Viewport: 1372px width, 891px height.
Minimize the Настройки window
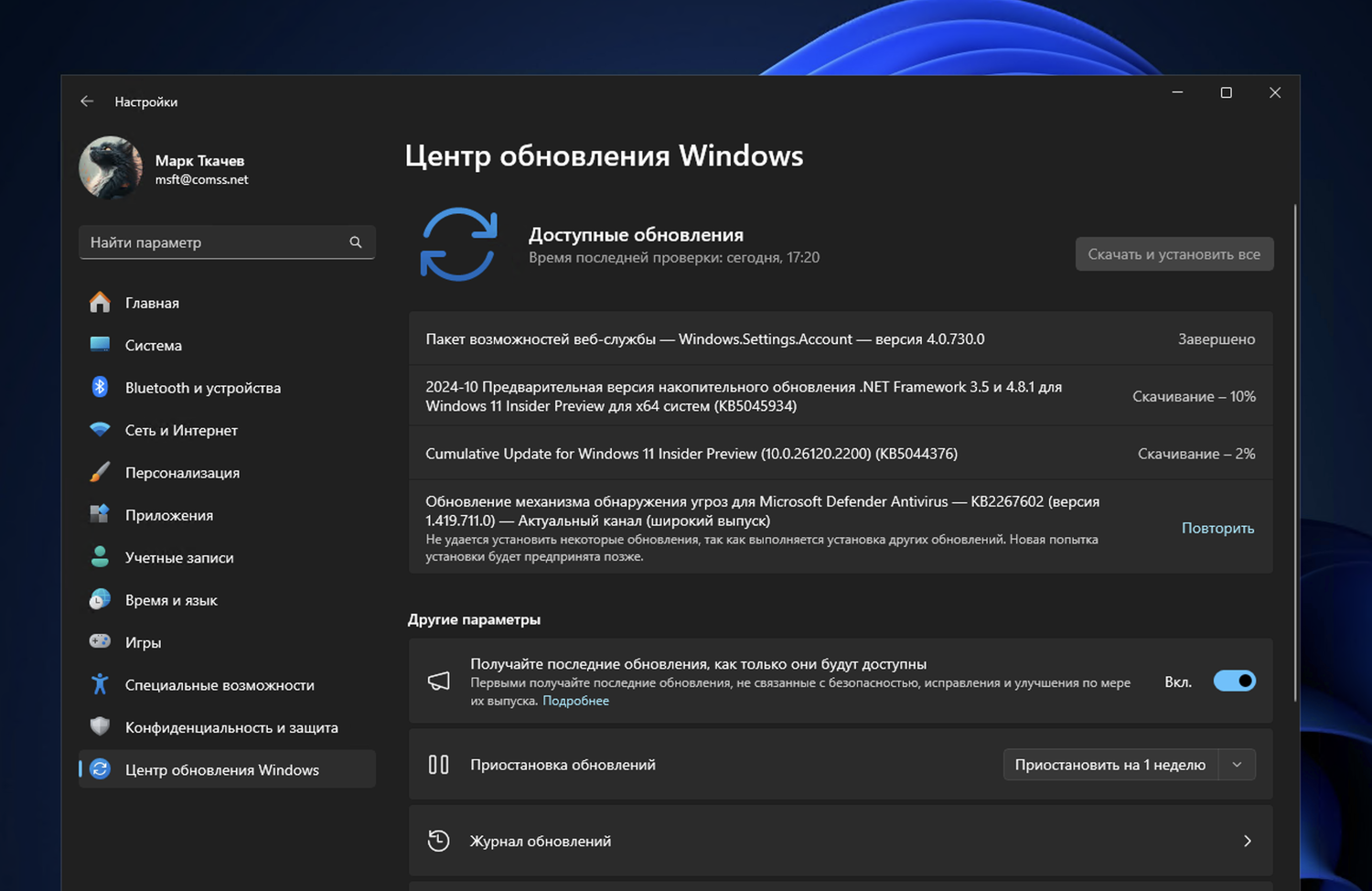(x=1177, y=92)
